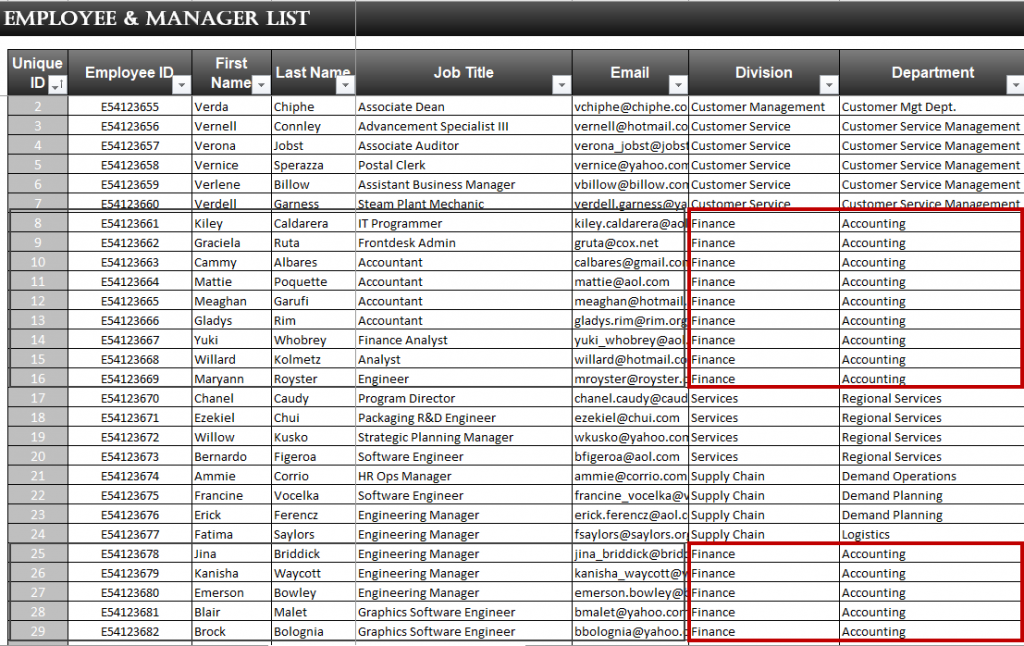Select row number 8 header
1024x646 pixels.
click(38, 224)
